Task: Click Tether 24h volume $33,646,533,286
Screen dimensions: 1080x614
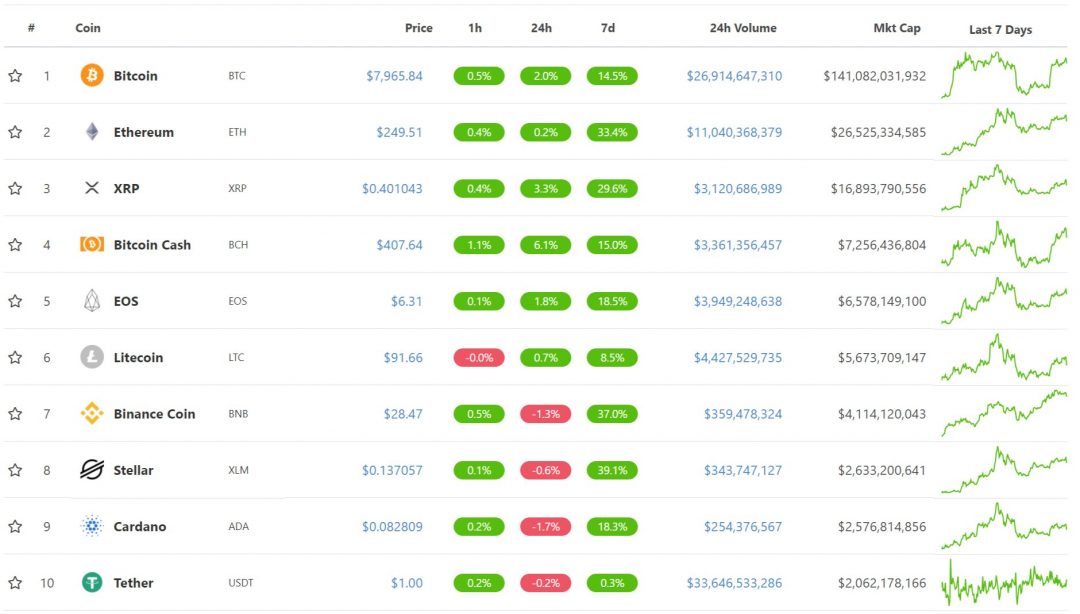Action: [734, 583]
